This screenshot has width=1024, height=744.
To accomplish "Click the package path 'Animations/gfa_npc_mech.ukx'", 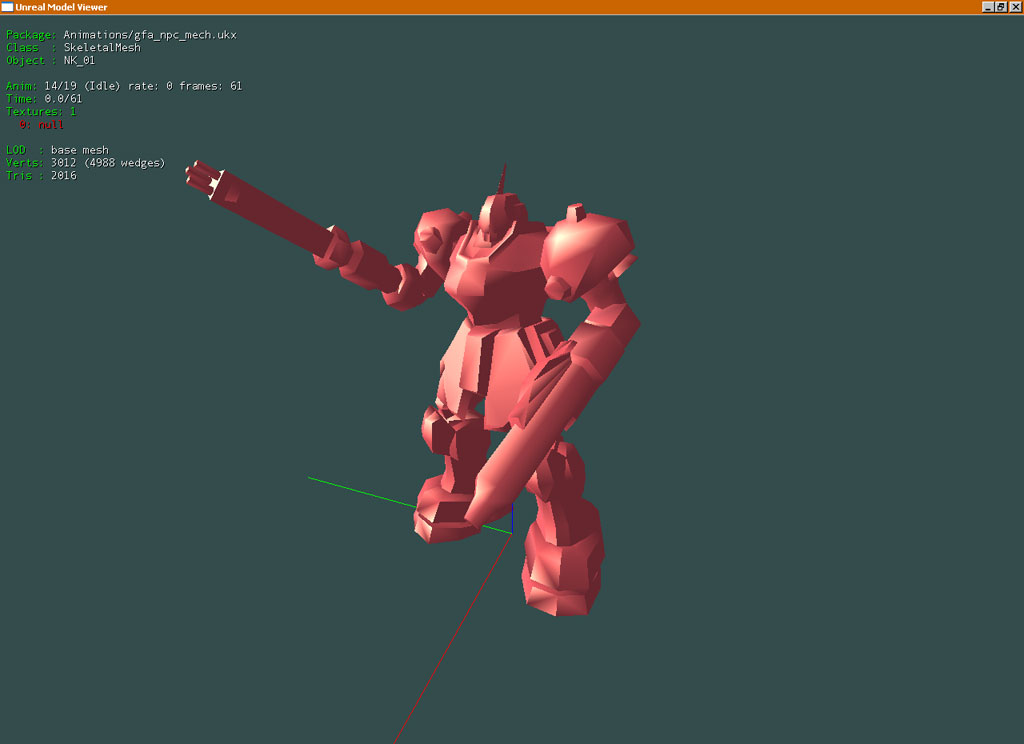I will [x=150, y=35].
